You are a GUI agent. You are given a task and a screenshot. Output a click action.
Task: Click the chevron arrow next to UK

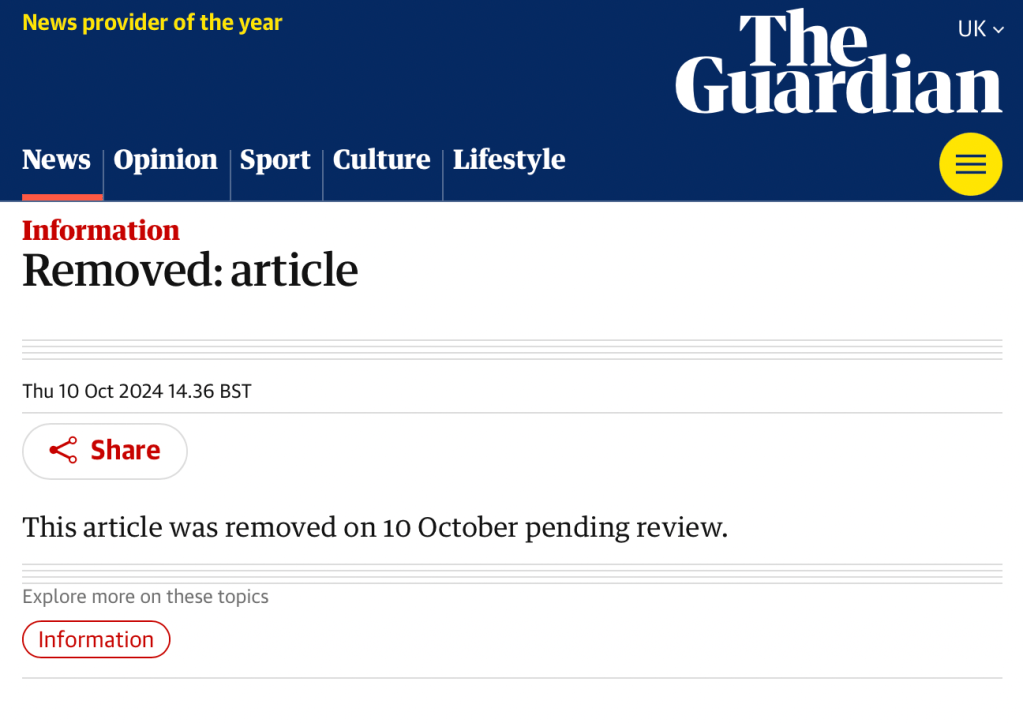[998, 30]
